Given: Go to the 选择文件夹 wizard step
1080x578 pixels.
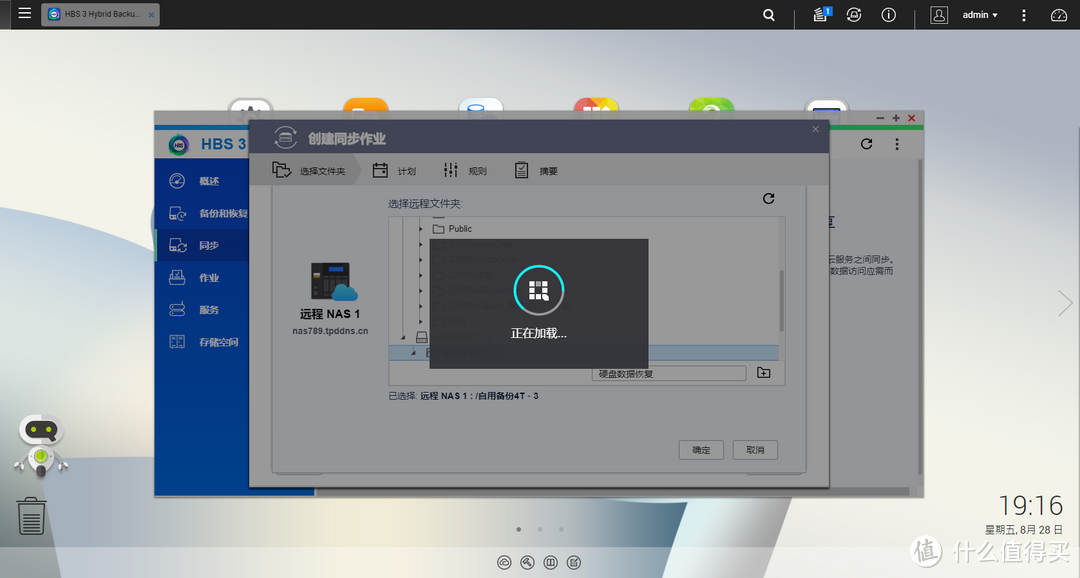Looking at the screenshot, I should (309, 171).
